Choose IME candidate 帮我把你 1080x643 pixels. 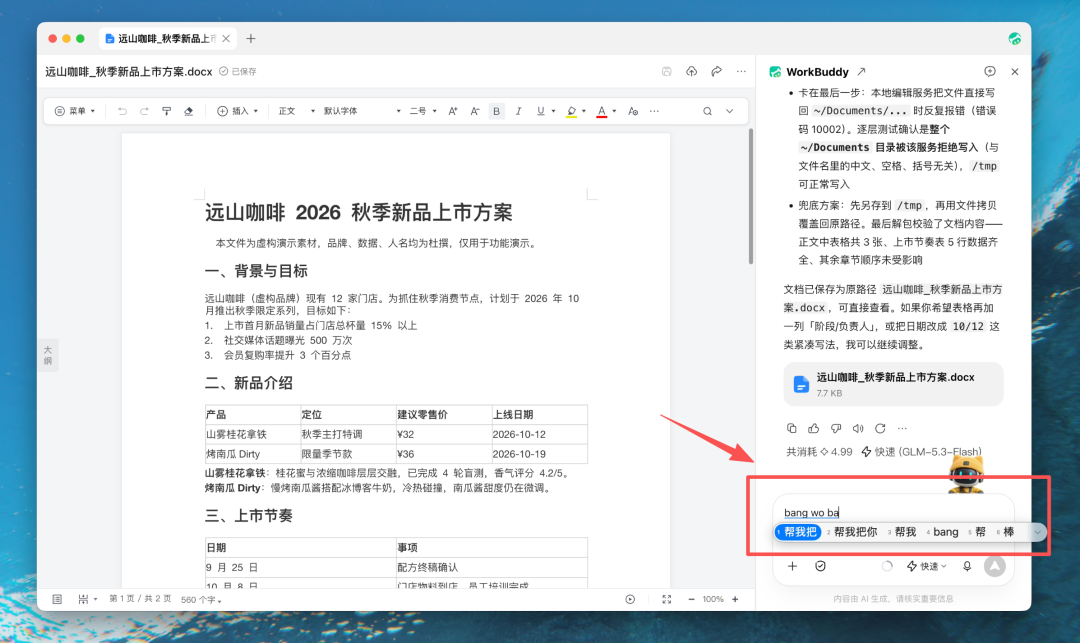click(853, 532)
